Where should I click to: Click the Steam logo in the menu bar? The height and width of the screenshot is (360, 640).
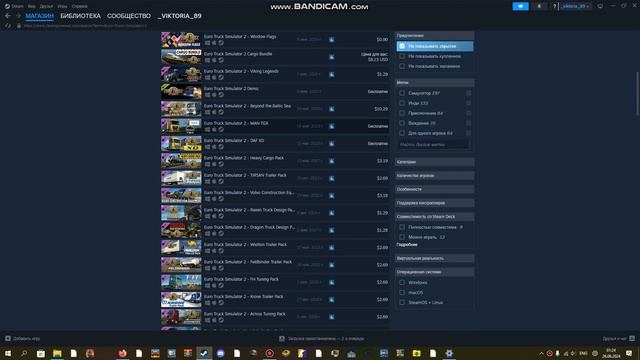pos(7,6)
